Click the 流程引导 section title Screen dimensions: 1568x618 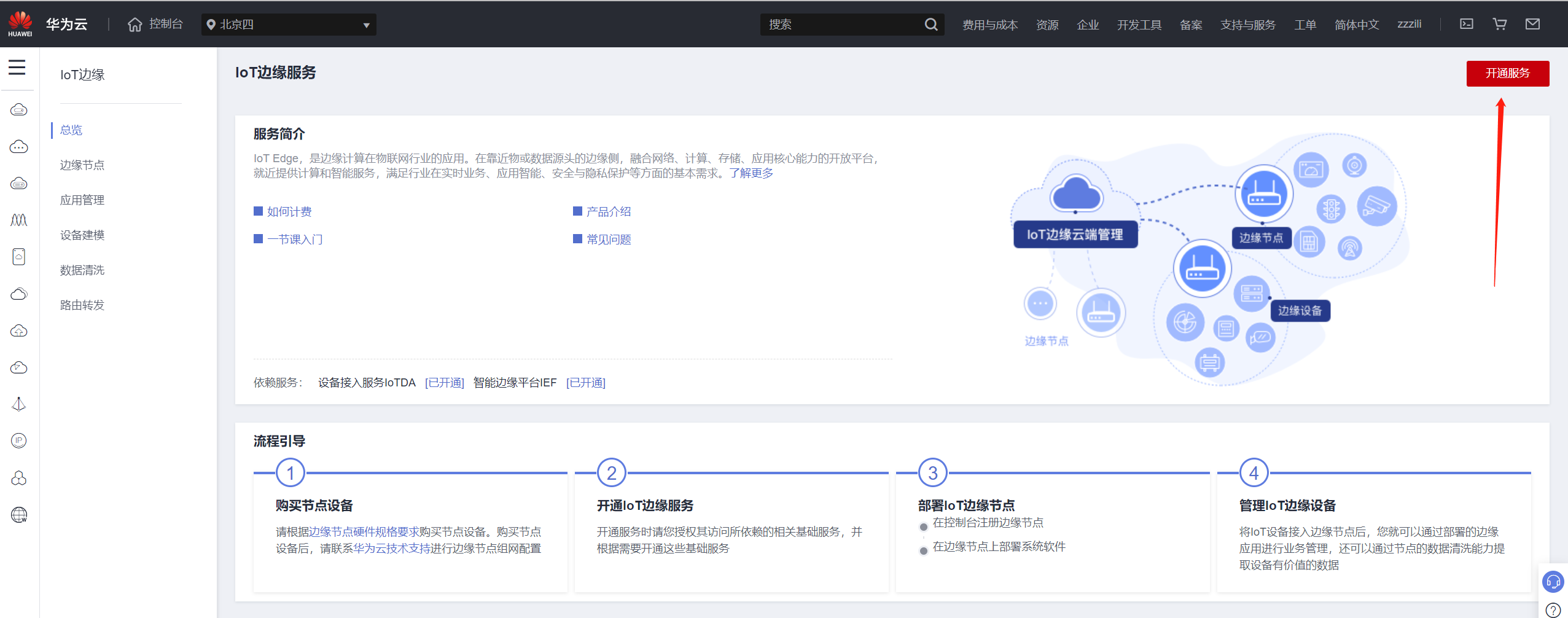tap(279, 441)
